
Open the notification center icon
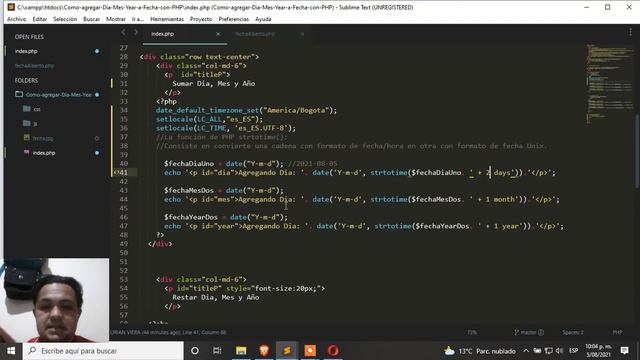click(624, 351)
